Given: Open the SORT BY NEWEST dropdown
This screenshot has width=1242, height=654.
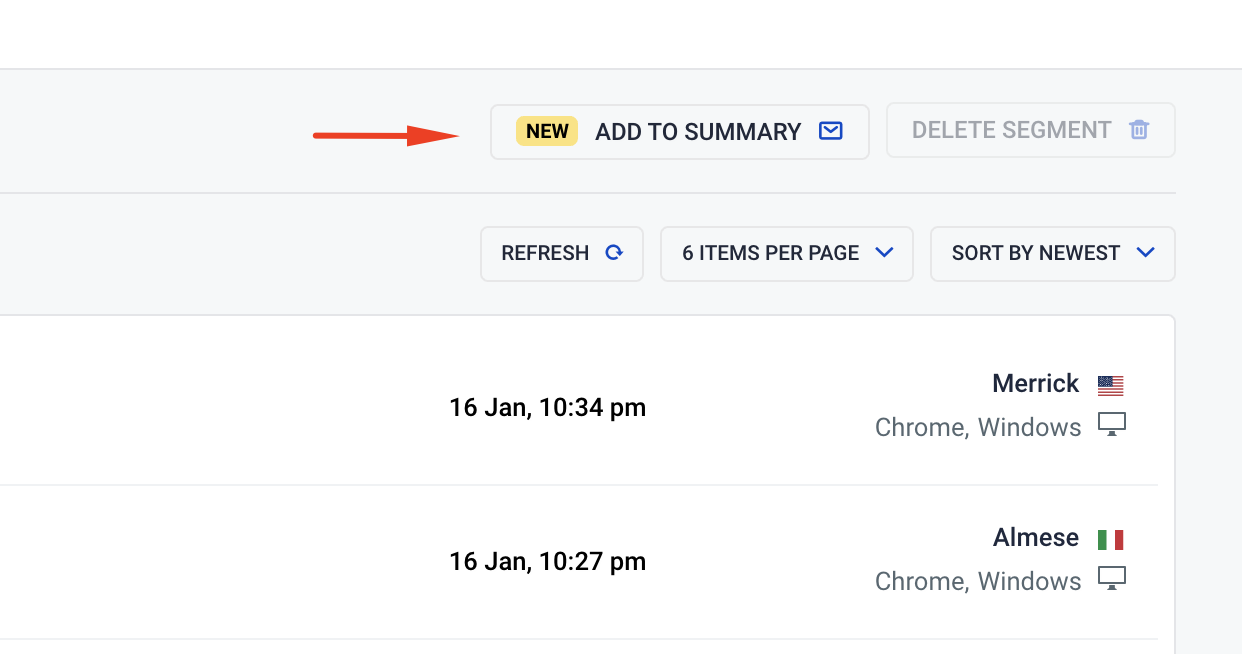Looking at the screenshot, I should 1052,253.
